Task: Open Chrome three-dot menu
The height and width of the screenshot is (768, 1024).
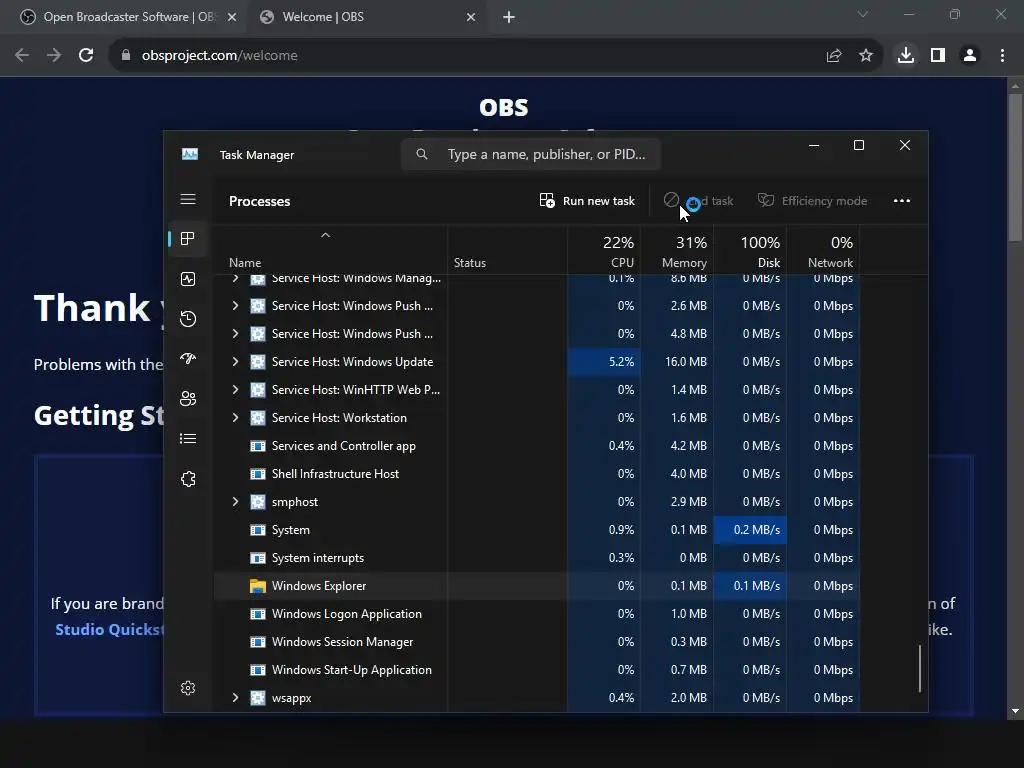Action: point(1002,56)
